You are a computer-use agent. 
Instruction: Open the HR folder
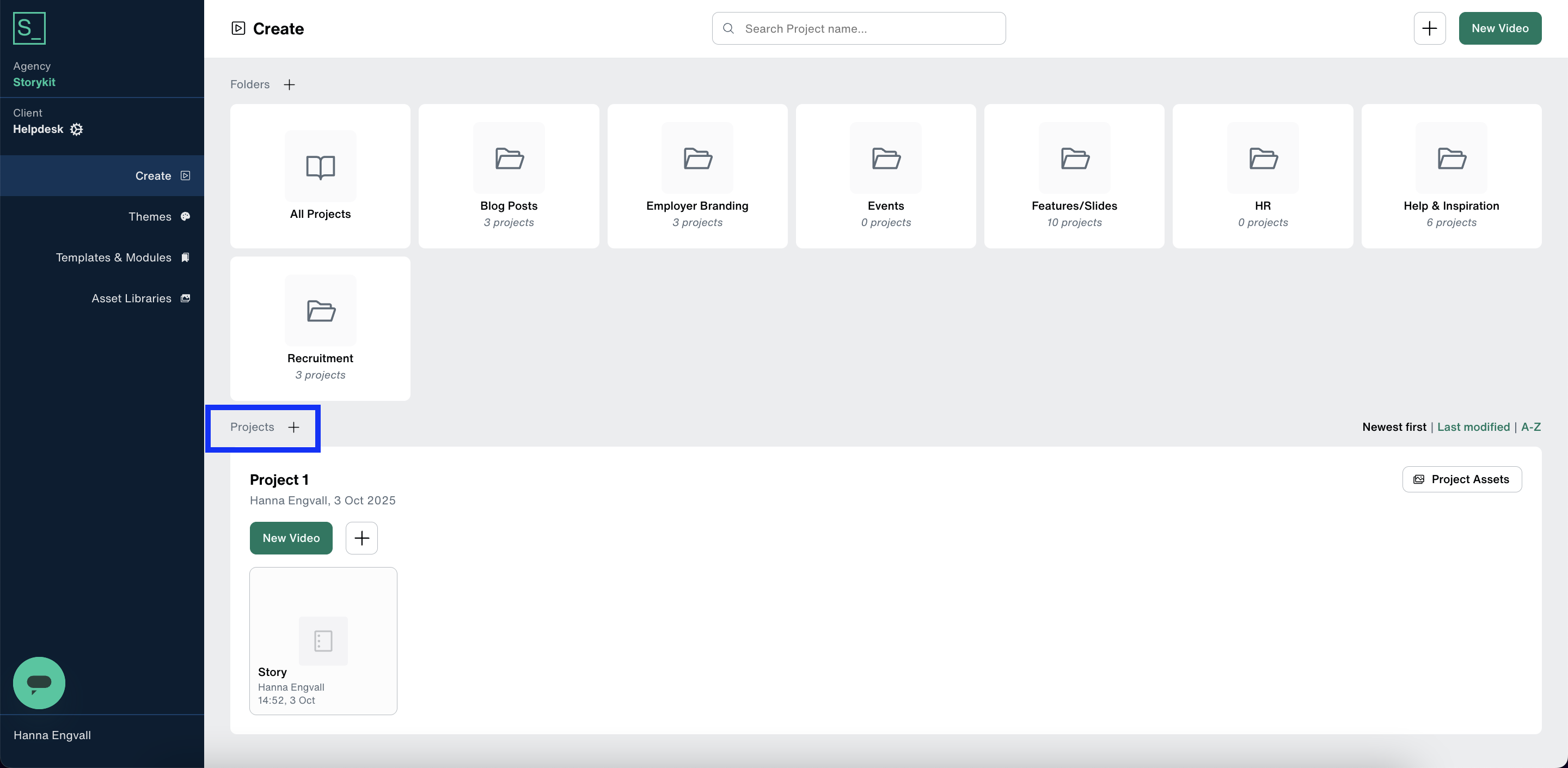point(1263,176)
